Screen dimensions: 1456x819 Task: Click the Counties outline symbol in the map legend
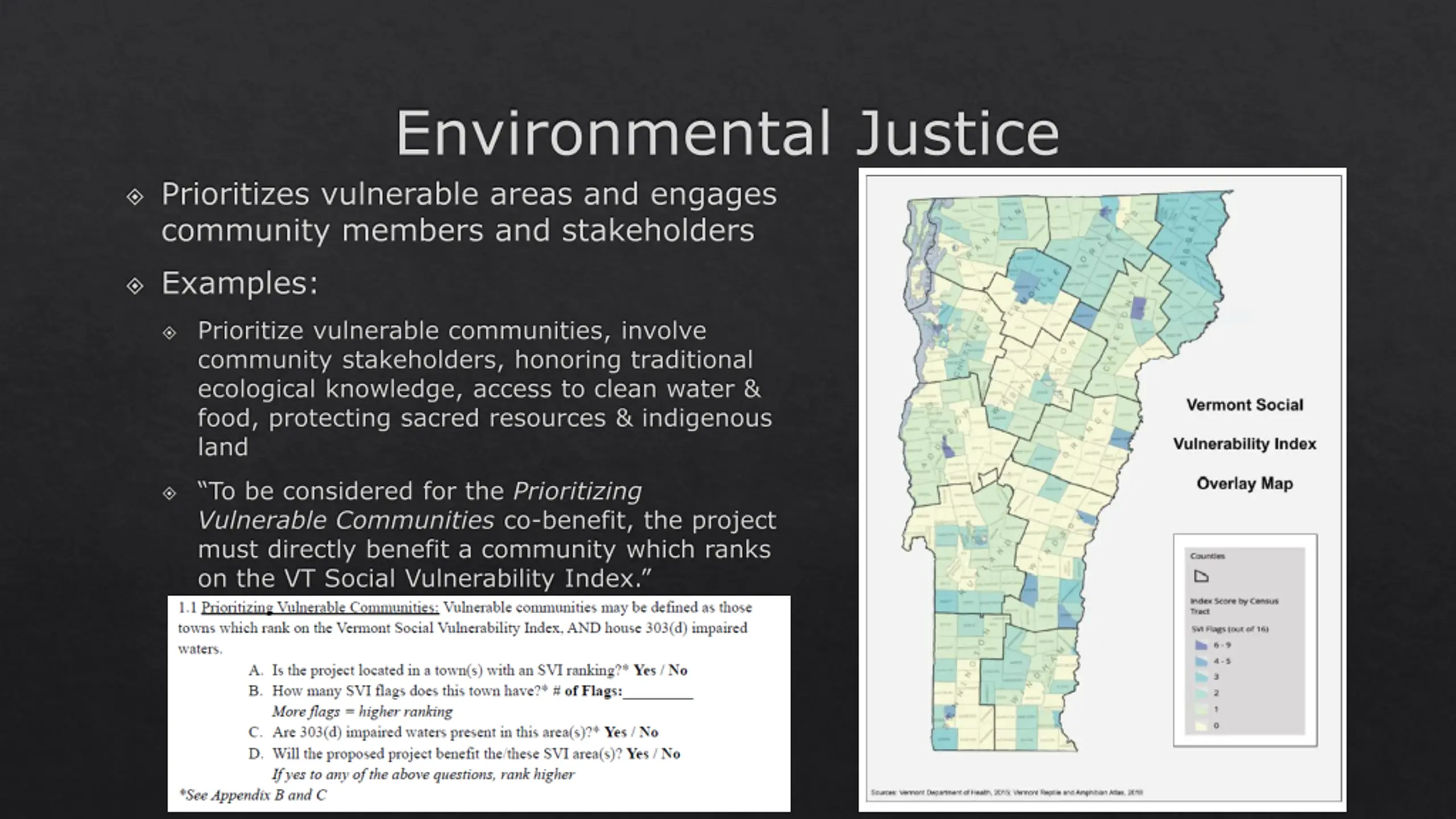1201,577
